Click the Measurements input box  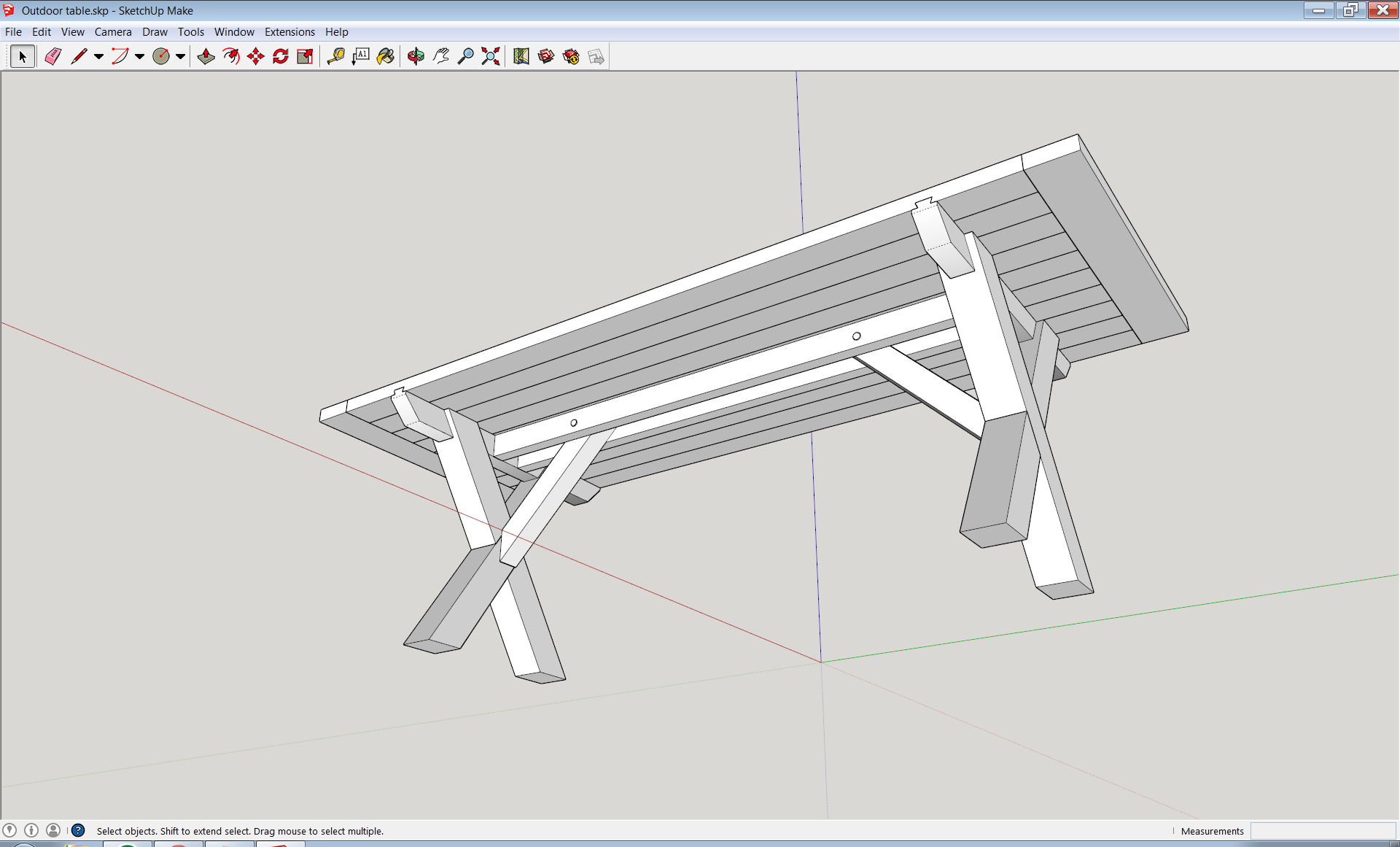(x=1323, y=831)
